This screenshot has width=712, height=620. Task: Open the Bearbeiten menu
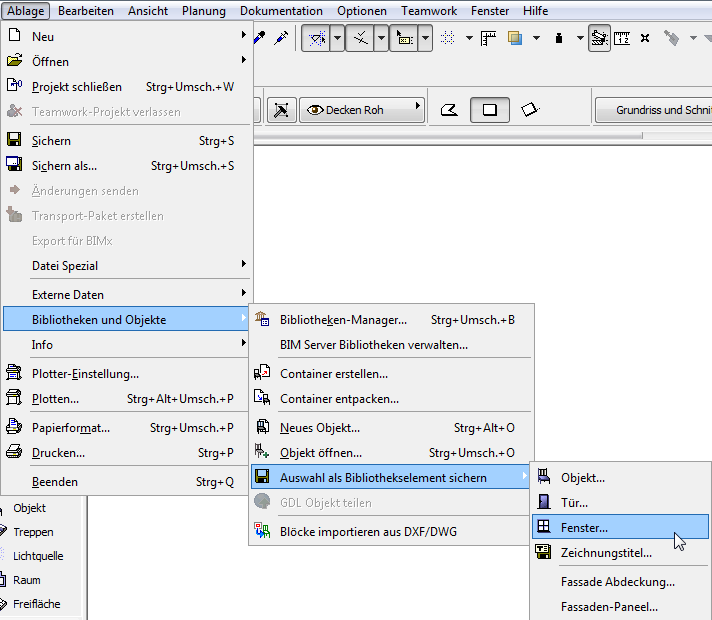(86, 10)
